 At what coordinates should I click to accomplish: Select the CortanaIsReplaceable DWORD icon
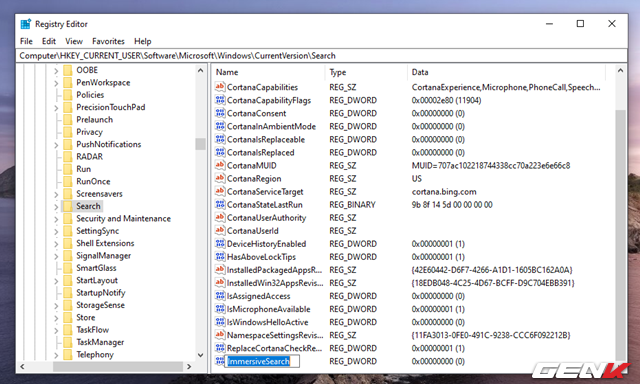220,139
